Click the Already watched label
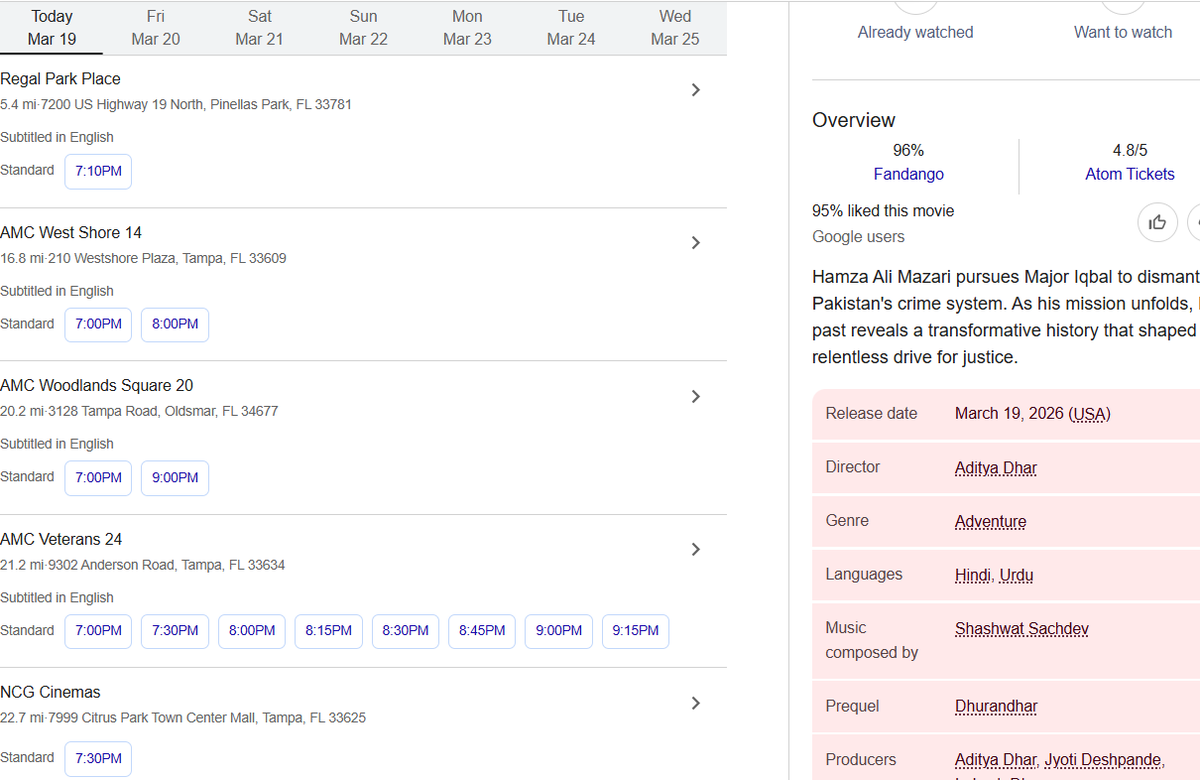The width and height of the screenshot is (1200, 780). click(x=915, y=32)
